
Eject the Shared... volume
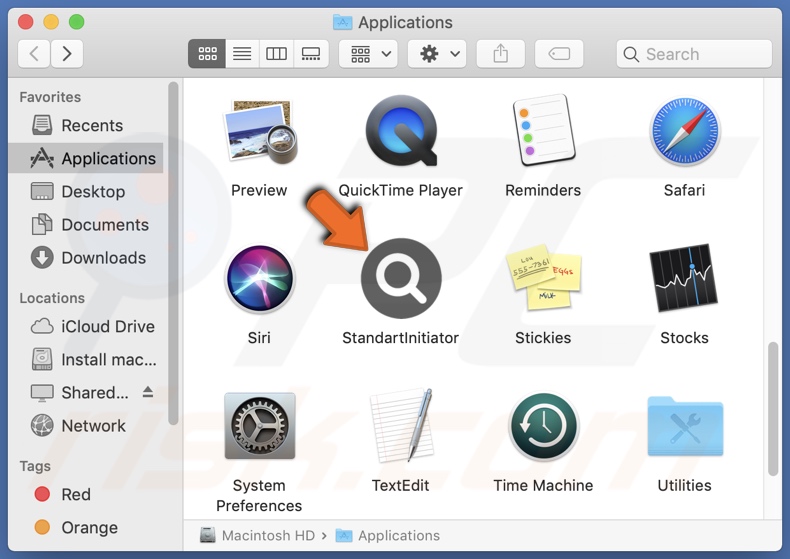tap(148, 392)
